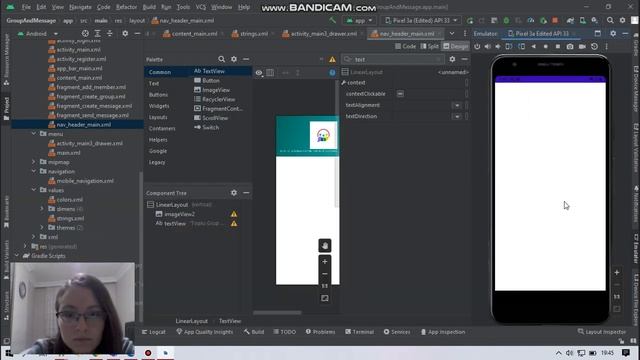Show hidden editor tabs chevron
The width and height of the screenshot is (640, 360).
(452, 33)
